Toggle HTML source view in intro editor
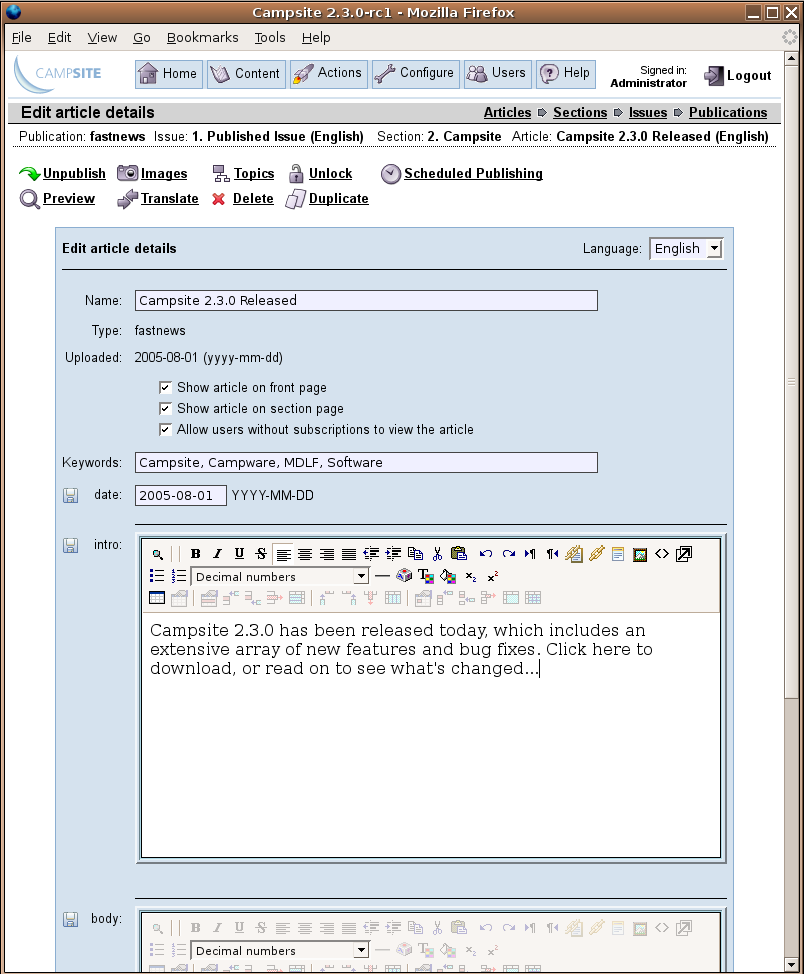 (x=662, y=553)
